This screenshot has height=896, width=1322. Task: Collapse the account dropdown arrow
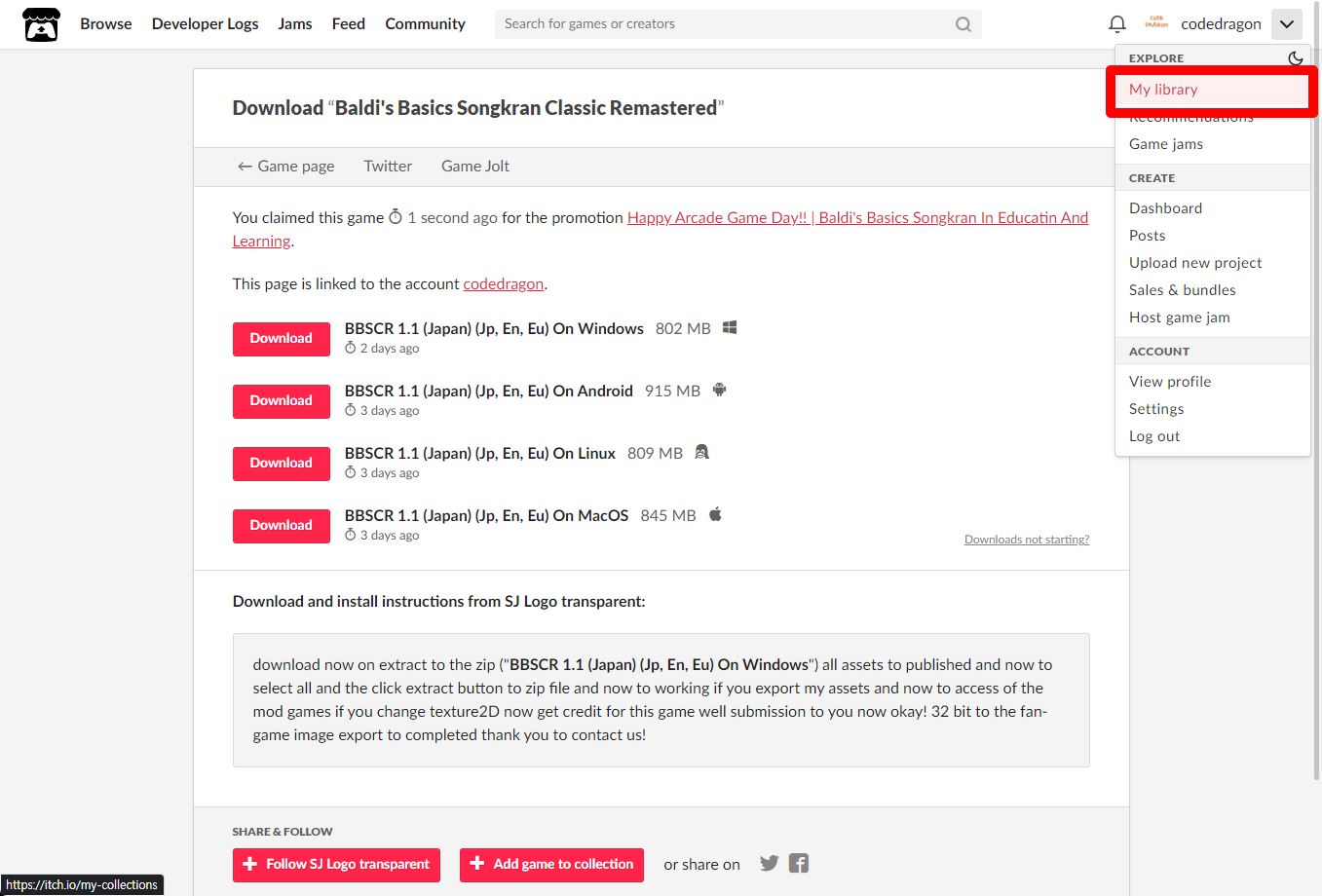point(1287,24)
